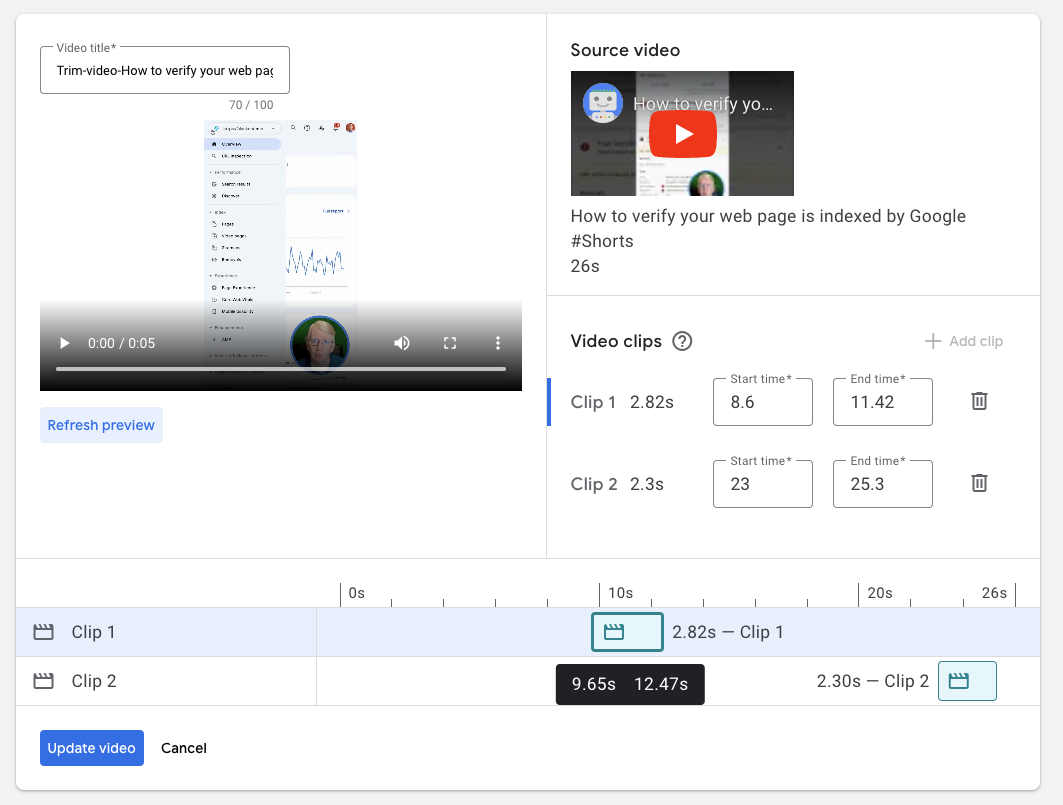Edit Clip 1 start time field
Viewport: 1063px width, 805px height.
pos(763,402)
